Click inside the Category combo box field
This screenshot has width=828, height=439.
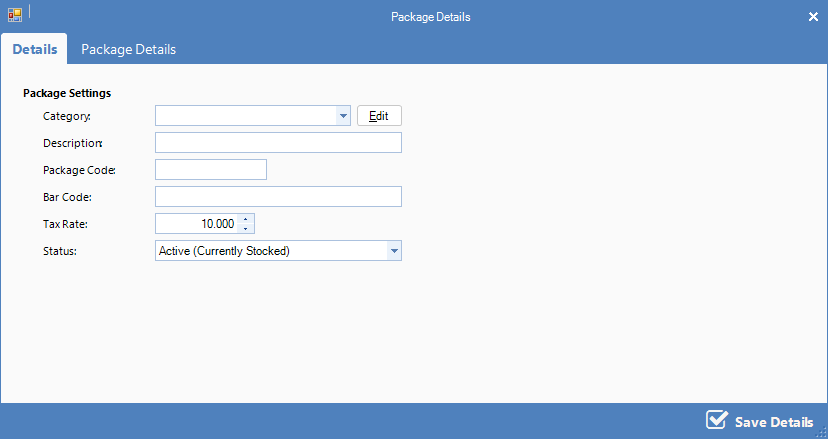coord(246,116)
